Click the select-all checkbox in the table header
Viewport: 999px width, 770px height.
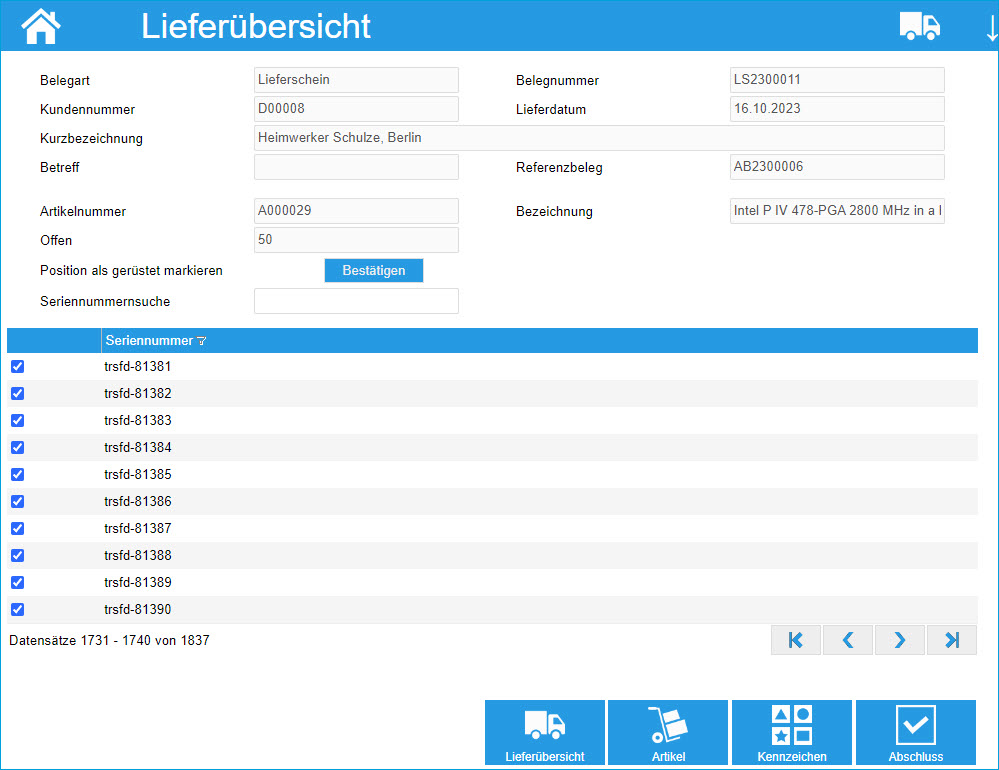click(x=17, y=340)
